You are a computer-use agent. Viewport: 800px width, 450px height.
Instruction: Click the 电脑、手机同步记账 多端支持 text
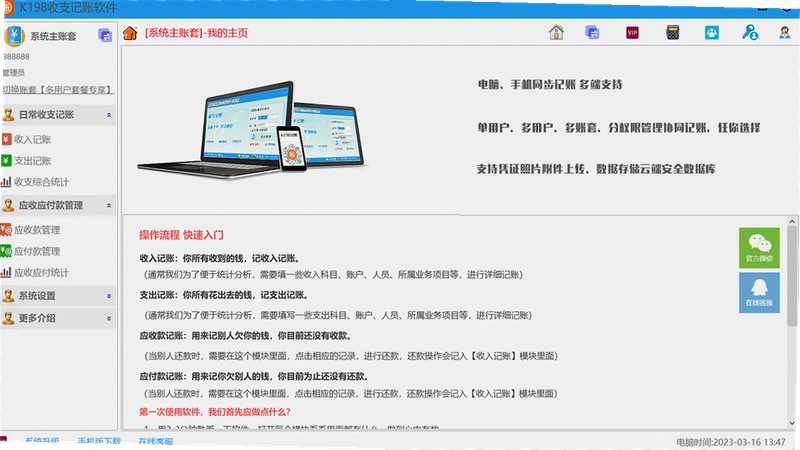(550, 85)
